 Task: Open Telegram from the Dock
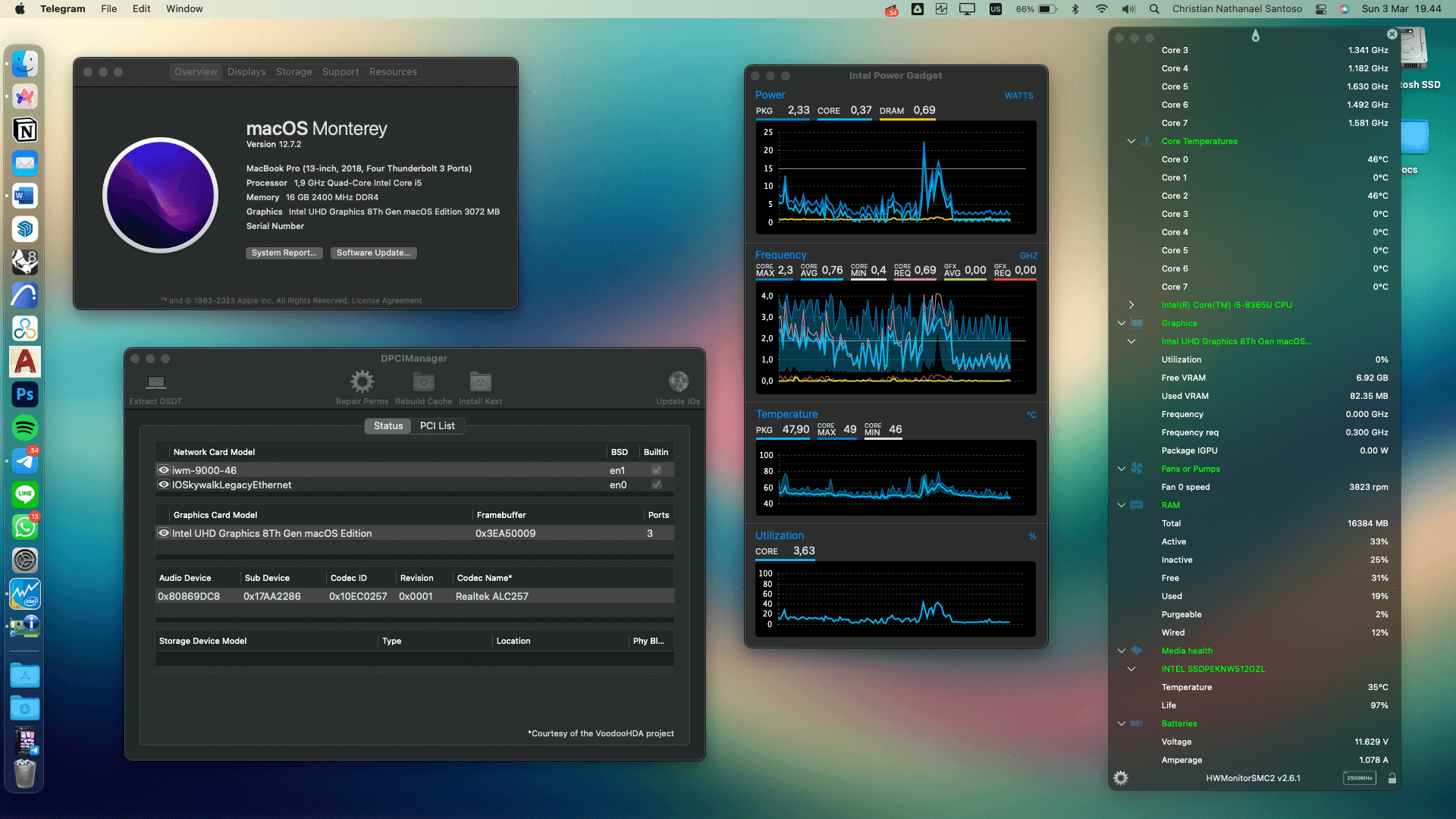click(x=25, y=461)
